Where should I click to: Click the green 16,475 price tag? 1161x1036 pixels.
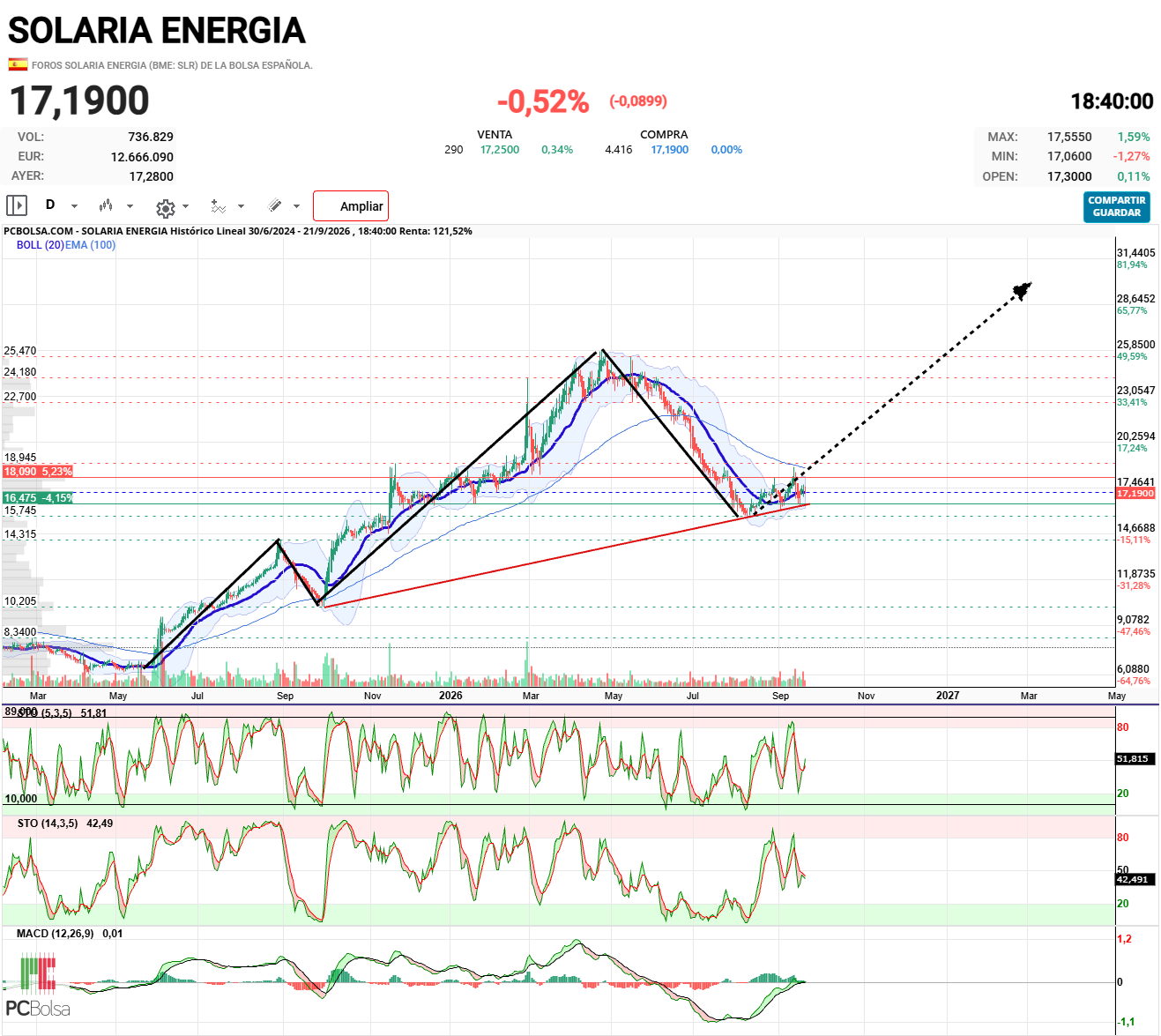click(37, 498)
